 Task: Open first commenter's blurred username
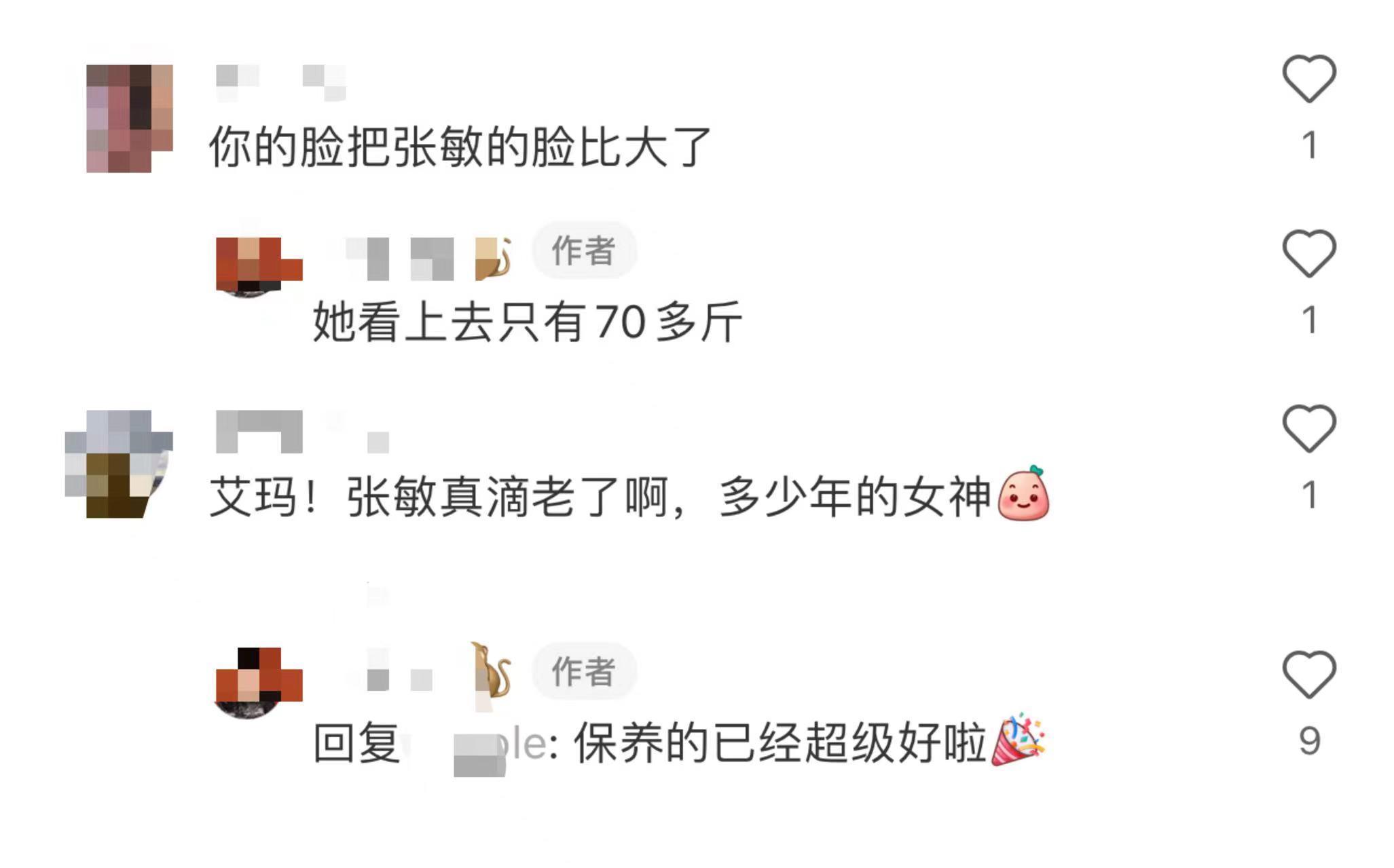pyautogui.click(x=280, y=83)
